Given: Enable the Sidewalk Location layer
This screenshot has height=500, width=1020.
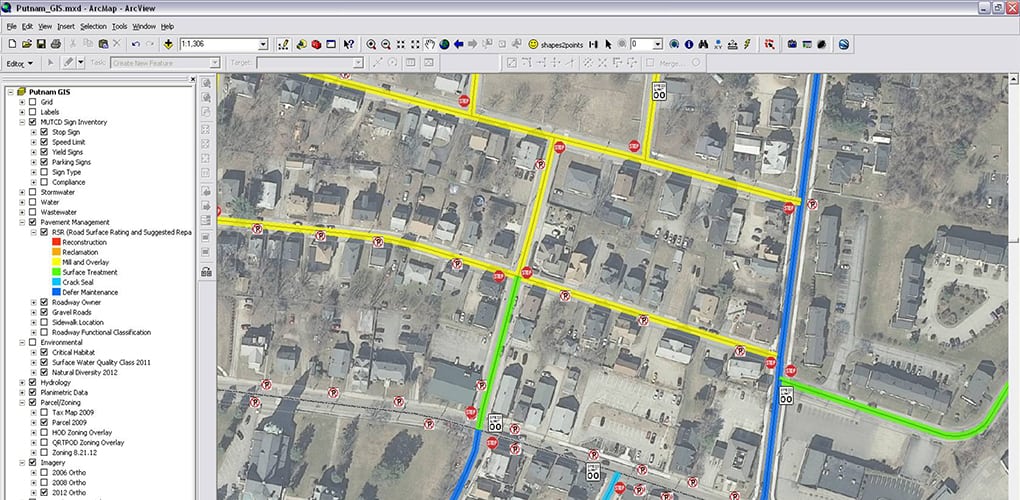Looking at the screenshot, I should 44,322.
